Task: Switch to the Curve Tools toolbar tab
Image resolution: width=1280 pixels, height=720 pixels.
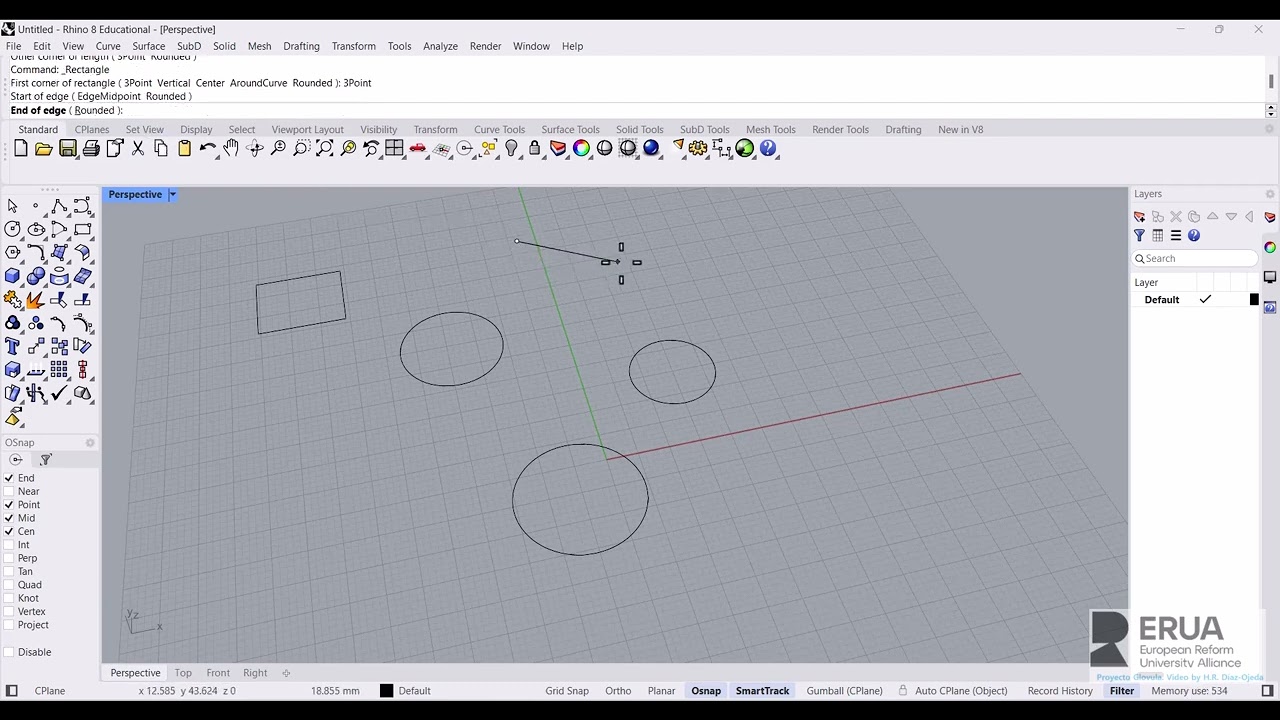Action: [499, 129]
